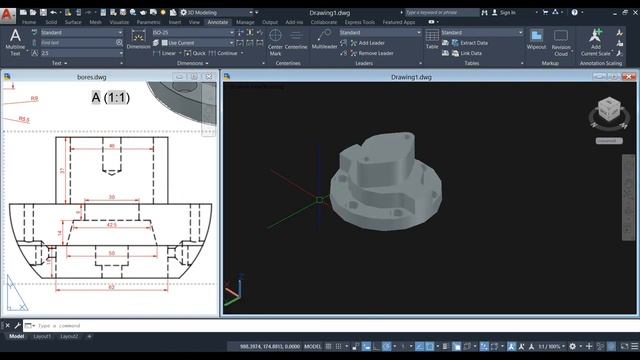Select the Centerline tool
Screen dimensions: 640x360
[x=296, y=40]
